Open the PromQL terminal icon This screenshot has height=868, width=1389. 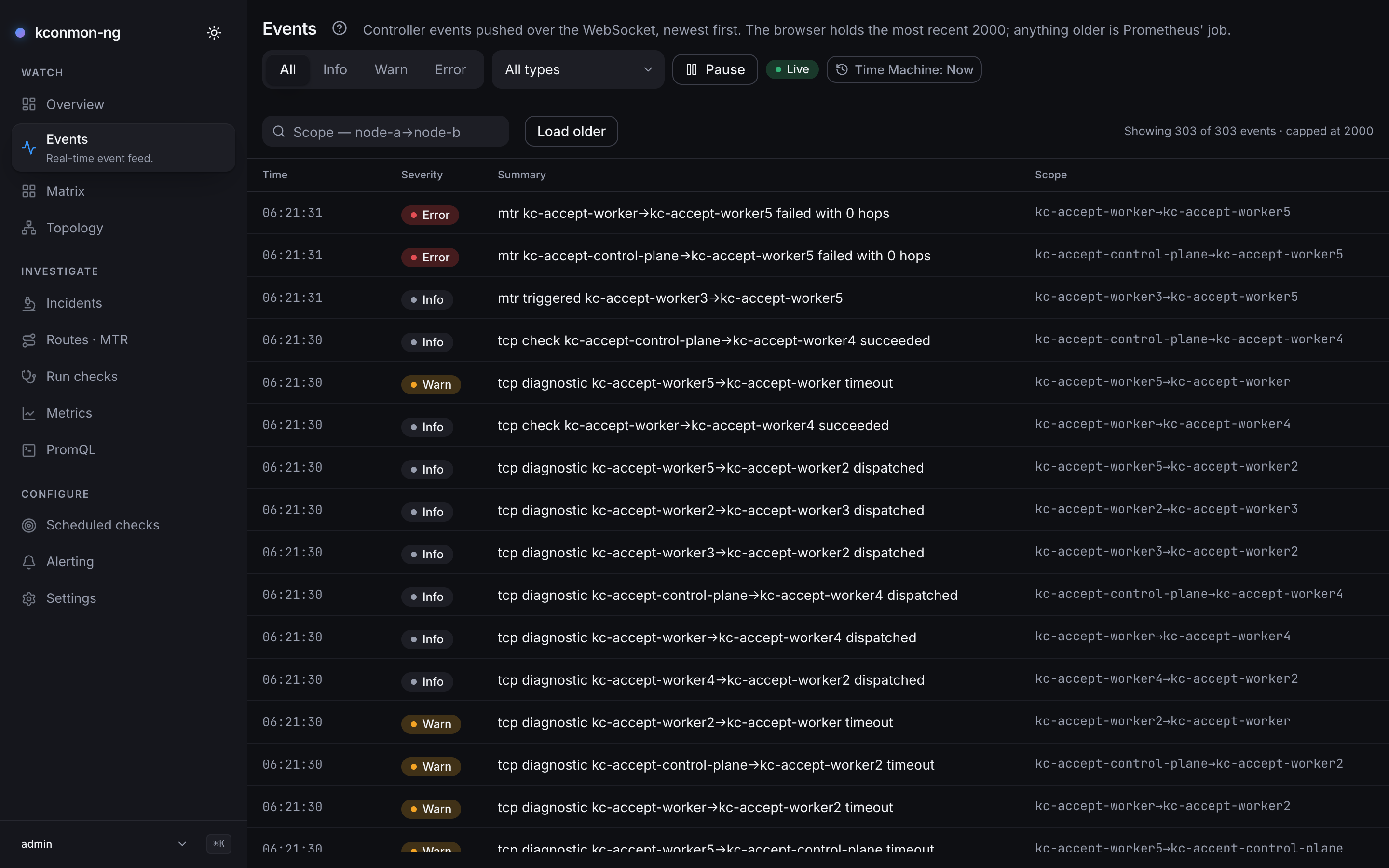coord(29,450)
